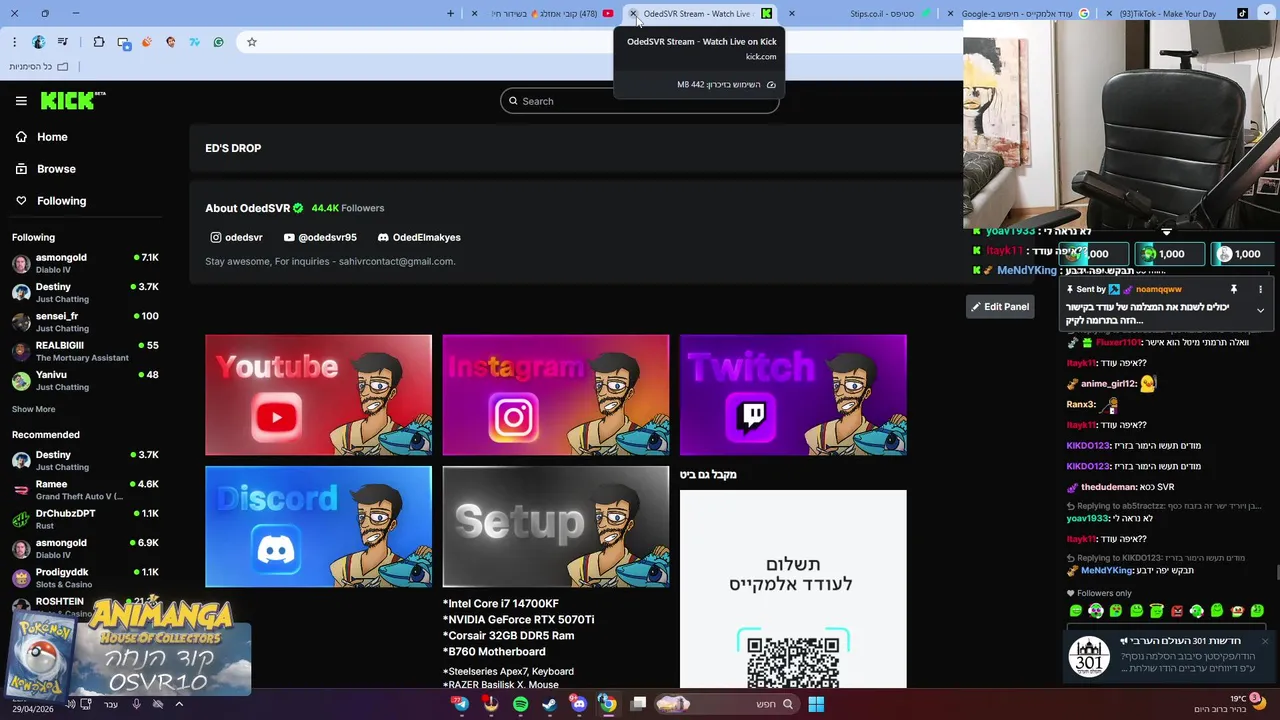Expand the pinned message chevron
This screenshot has height=720, width=1280.
pos(1260,311)
